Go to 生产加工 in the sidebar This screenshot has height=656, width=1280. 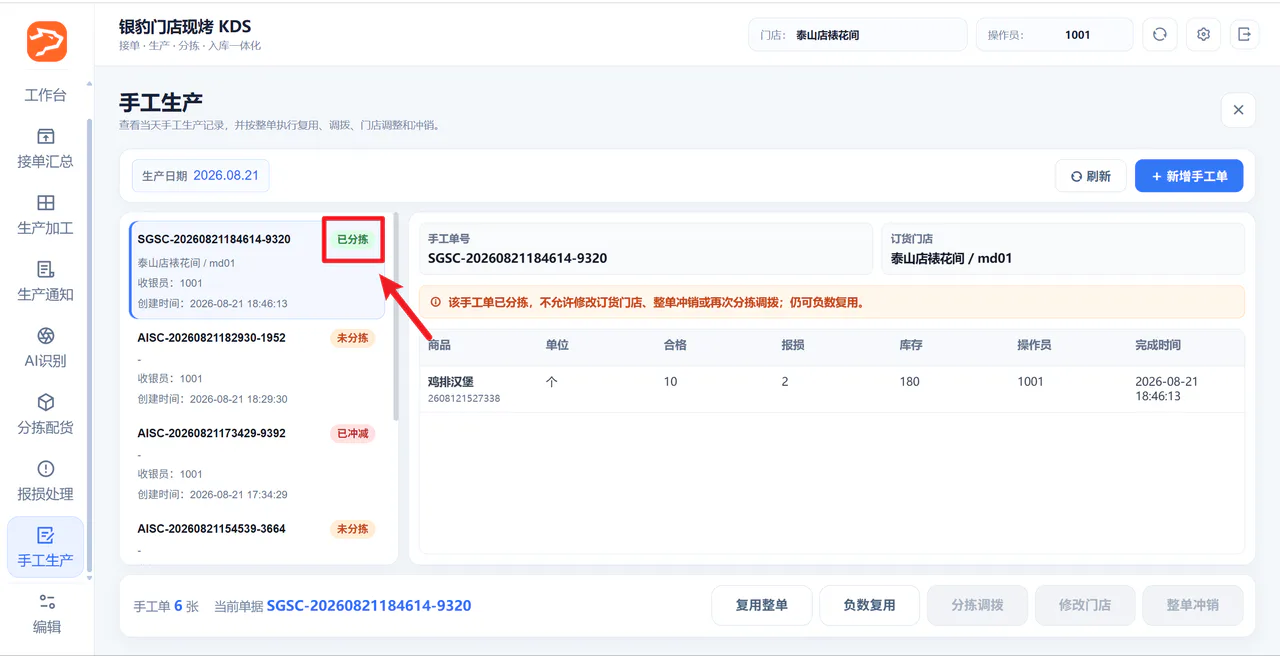tap(46, 215)
